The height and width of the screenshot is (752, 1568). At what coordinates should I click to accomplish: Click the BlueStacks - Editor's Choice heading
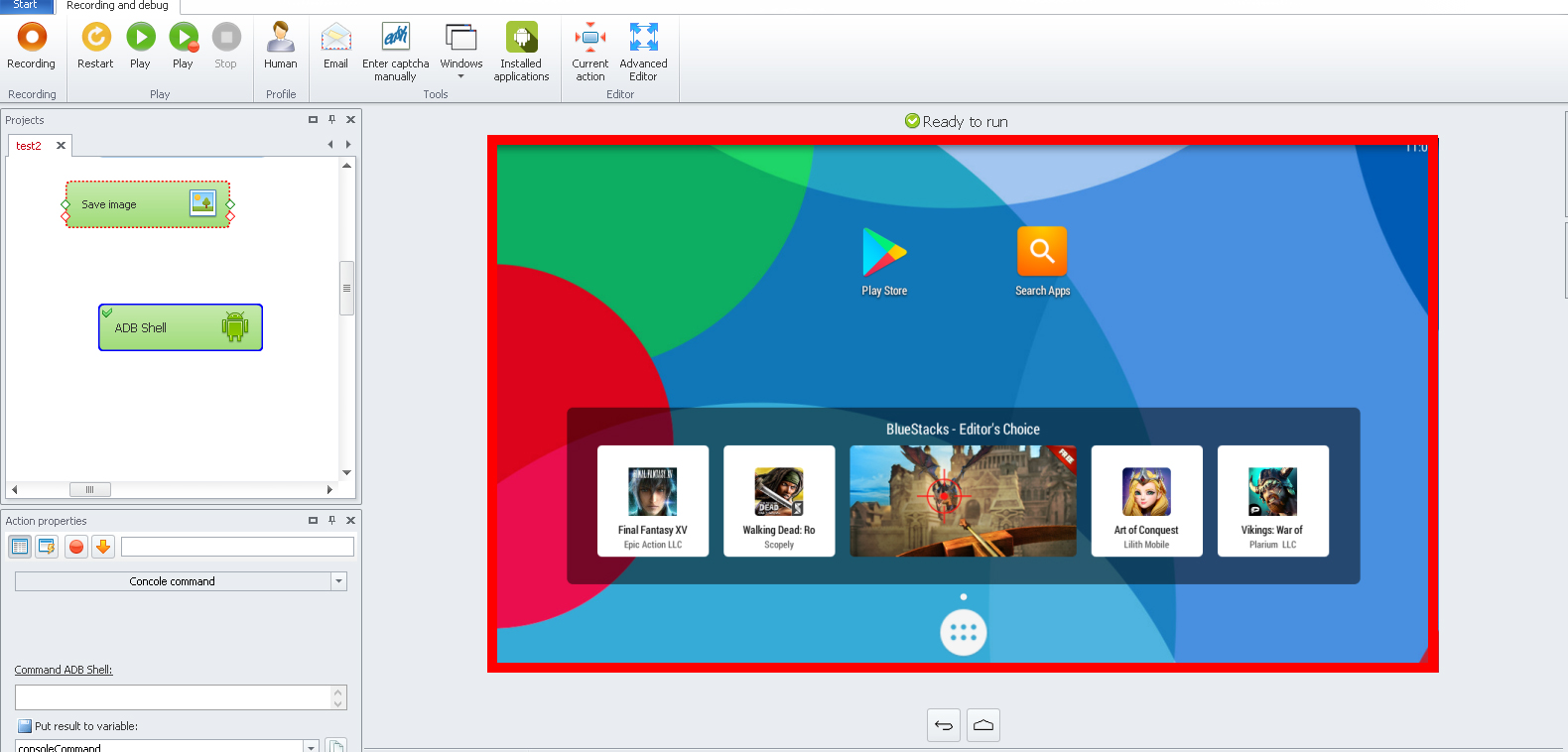[963, 430]
